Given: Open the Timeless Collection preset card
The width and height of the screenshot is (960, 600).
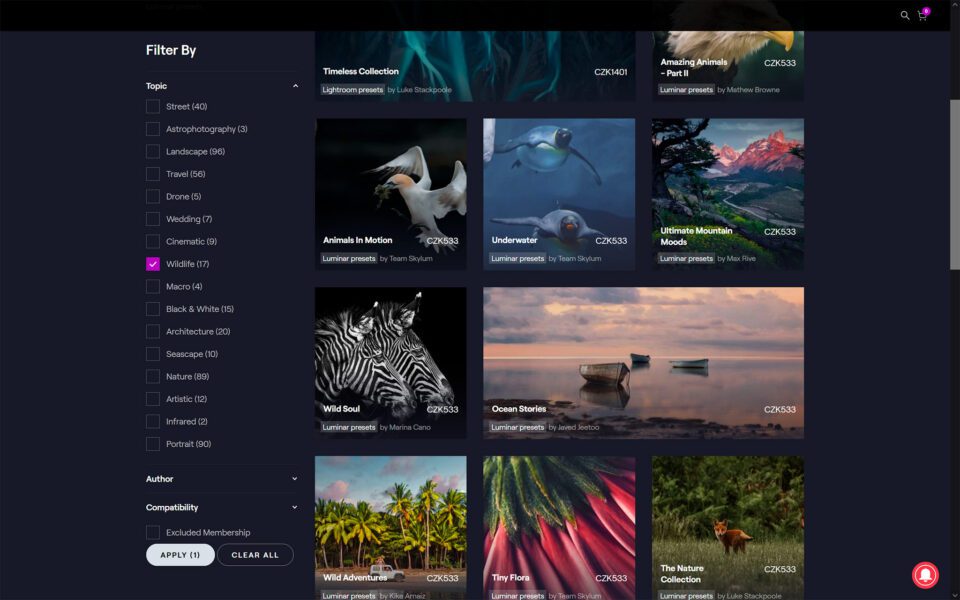Looking at the screenshot, I should pos(474,66).
